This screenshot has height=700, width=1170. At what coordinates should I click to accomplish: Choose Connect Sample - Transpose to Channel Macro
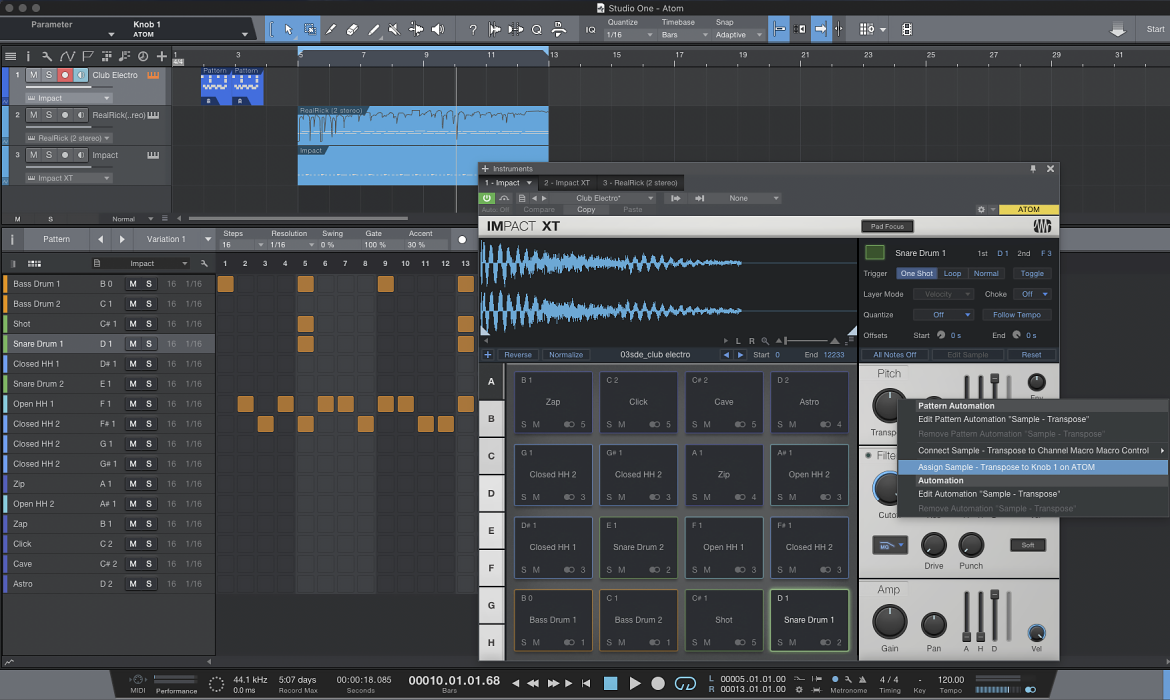[x=1032, y=451]
